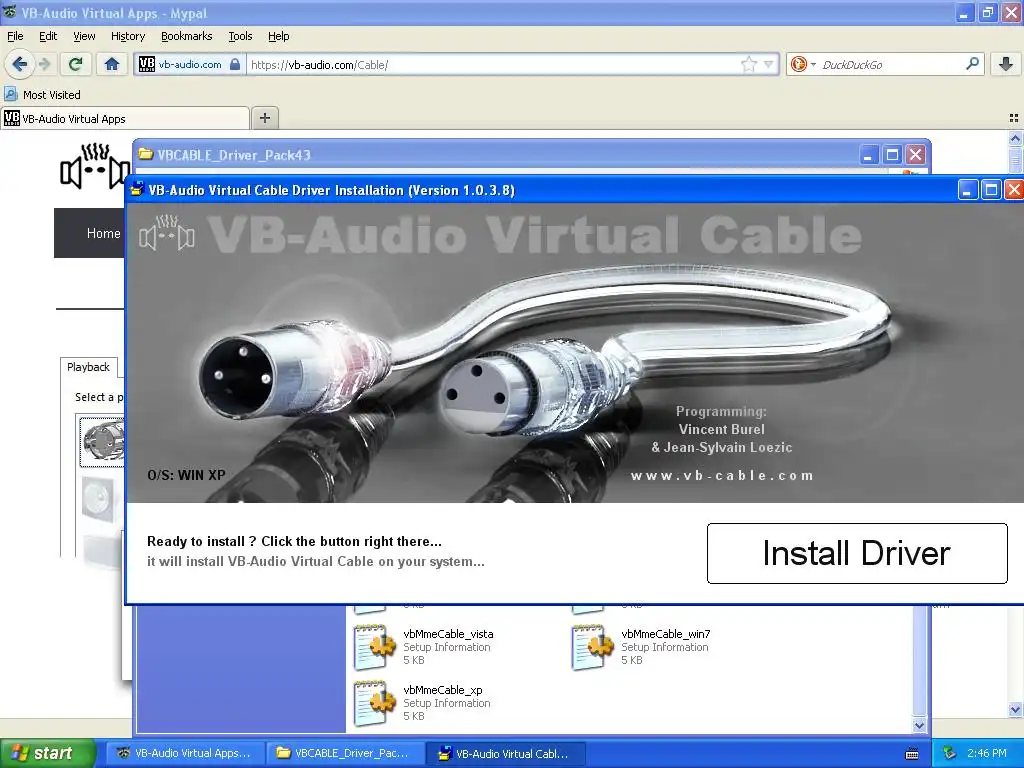The width and height of the screenshot is (1024, 768).
Task: Open the Downloads arrow button
Action: tap(1006, 64)
